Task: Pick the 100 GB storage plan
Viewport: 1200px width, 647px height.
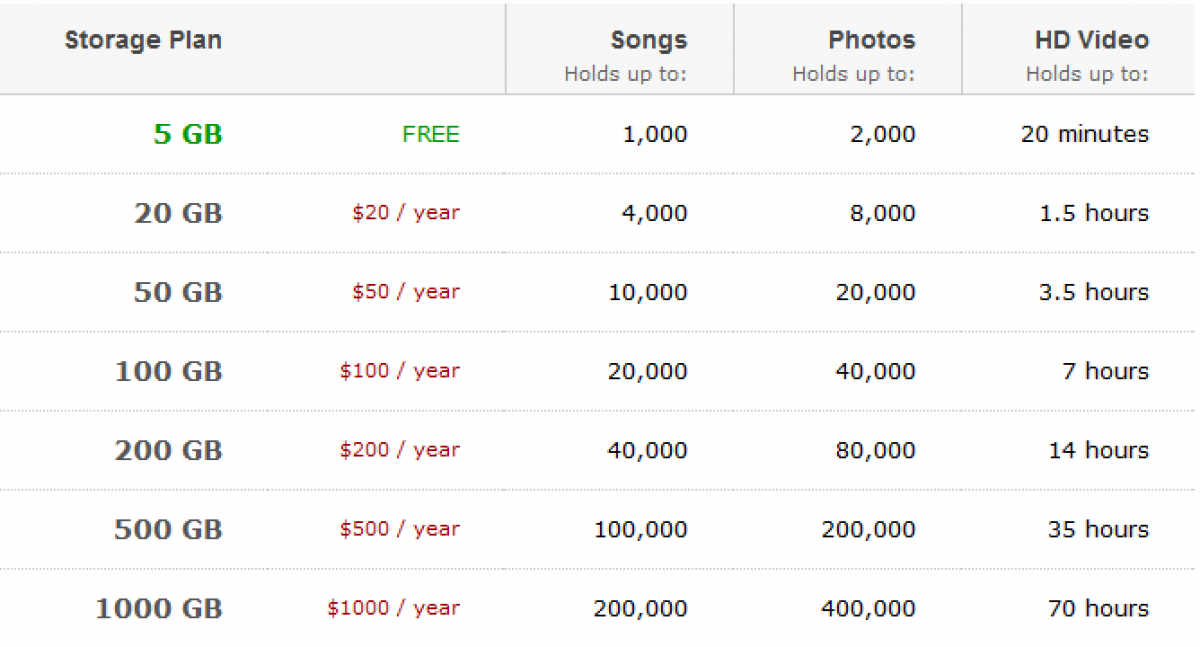Action: click(x=169, y=372)
